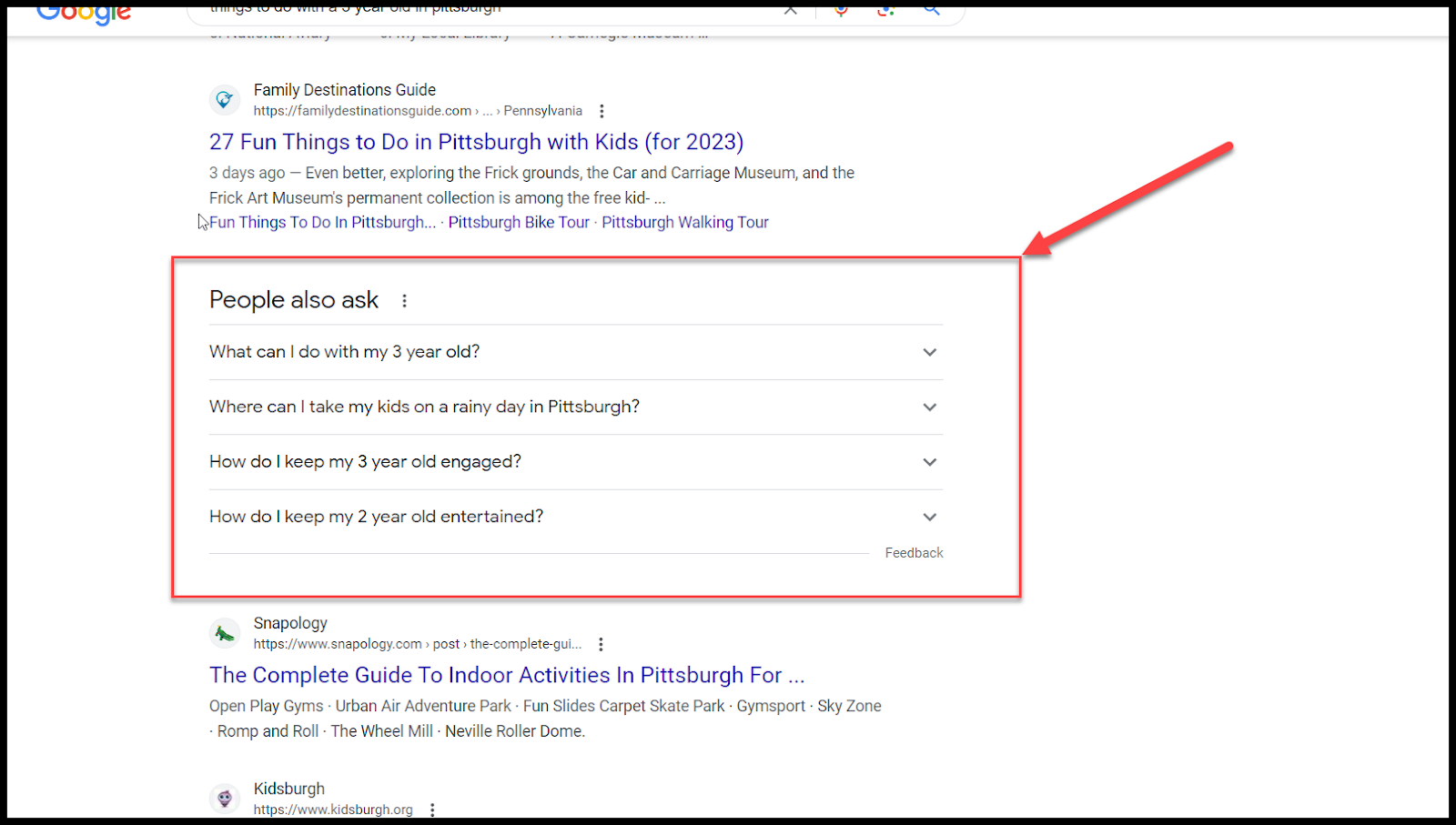
Task: Open the Pittsburgh Walking Tour sitelink
Action: [684, 222]
